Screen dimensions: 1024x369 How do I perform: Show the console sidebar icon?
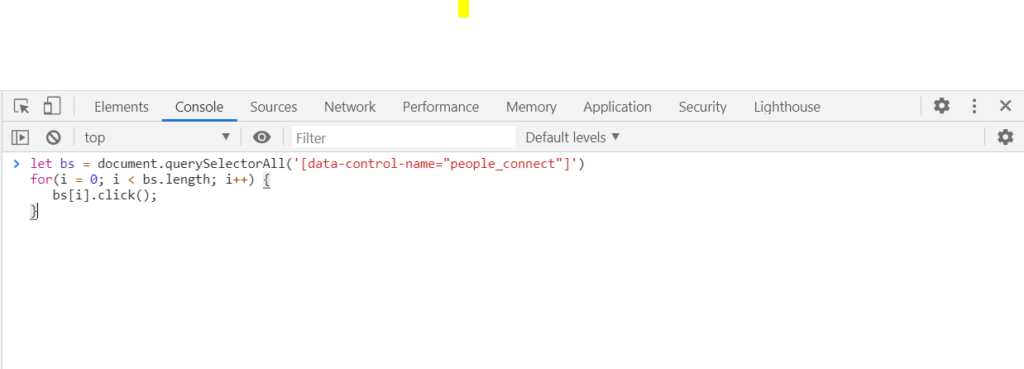tap(20, 137)
